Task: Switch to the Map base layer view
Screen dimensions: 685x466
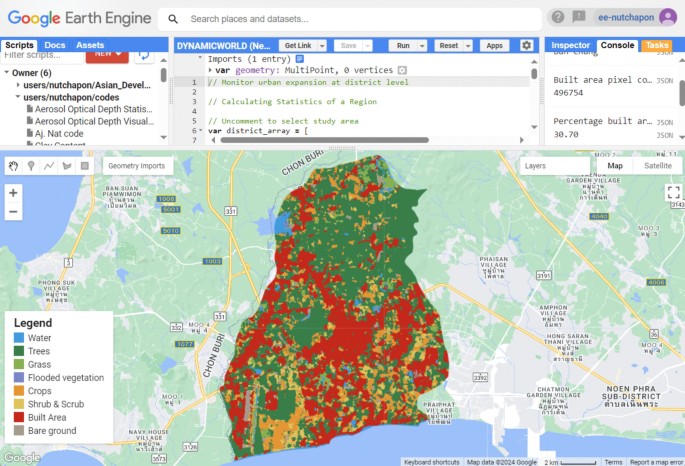Action: [x=616, y=166]
